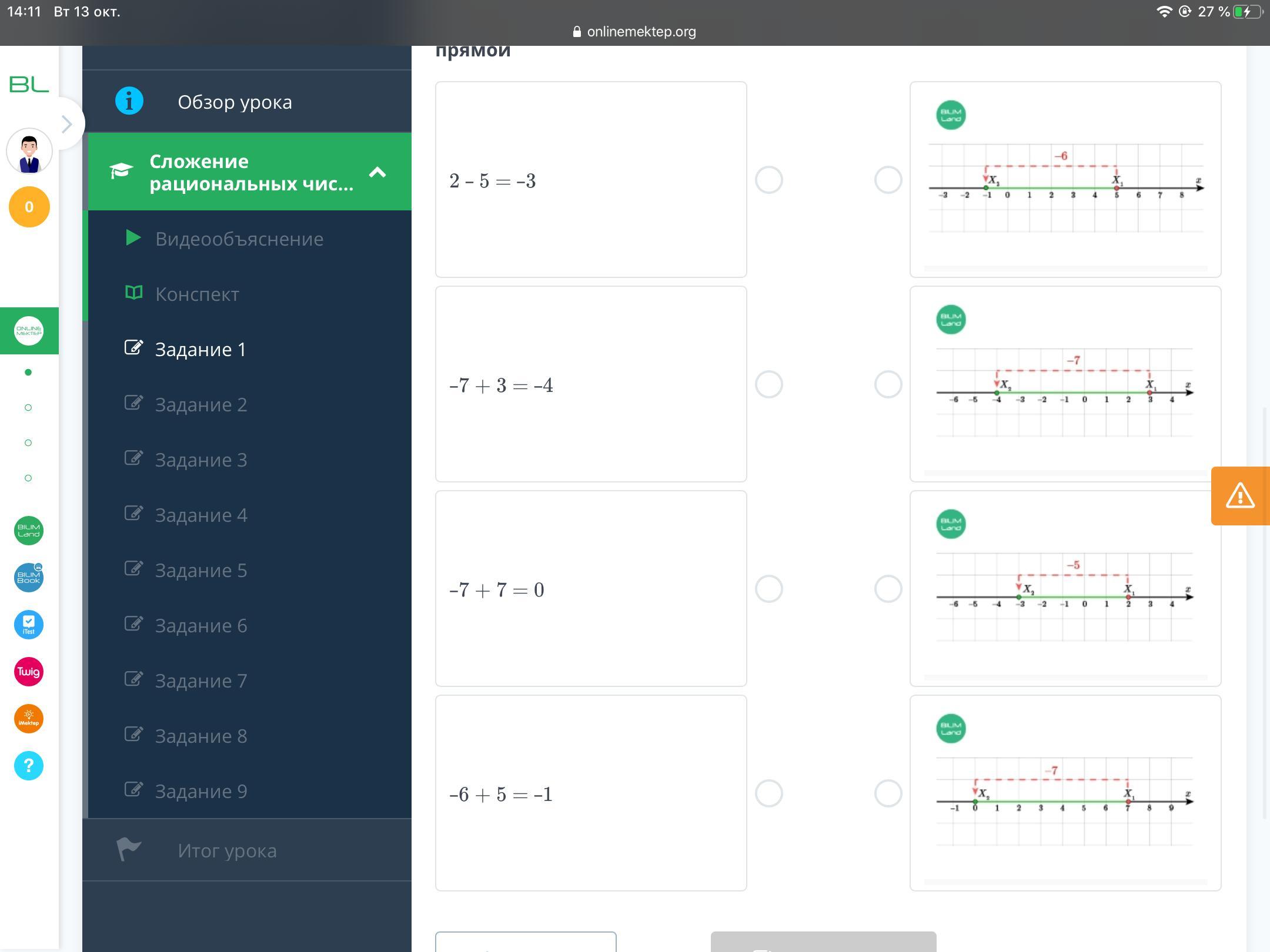Collapse the Сложение рациональных чисел section
Image resolution: width=1270 pixels, height=952 pixels.
[x=377, y=172]
